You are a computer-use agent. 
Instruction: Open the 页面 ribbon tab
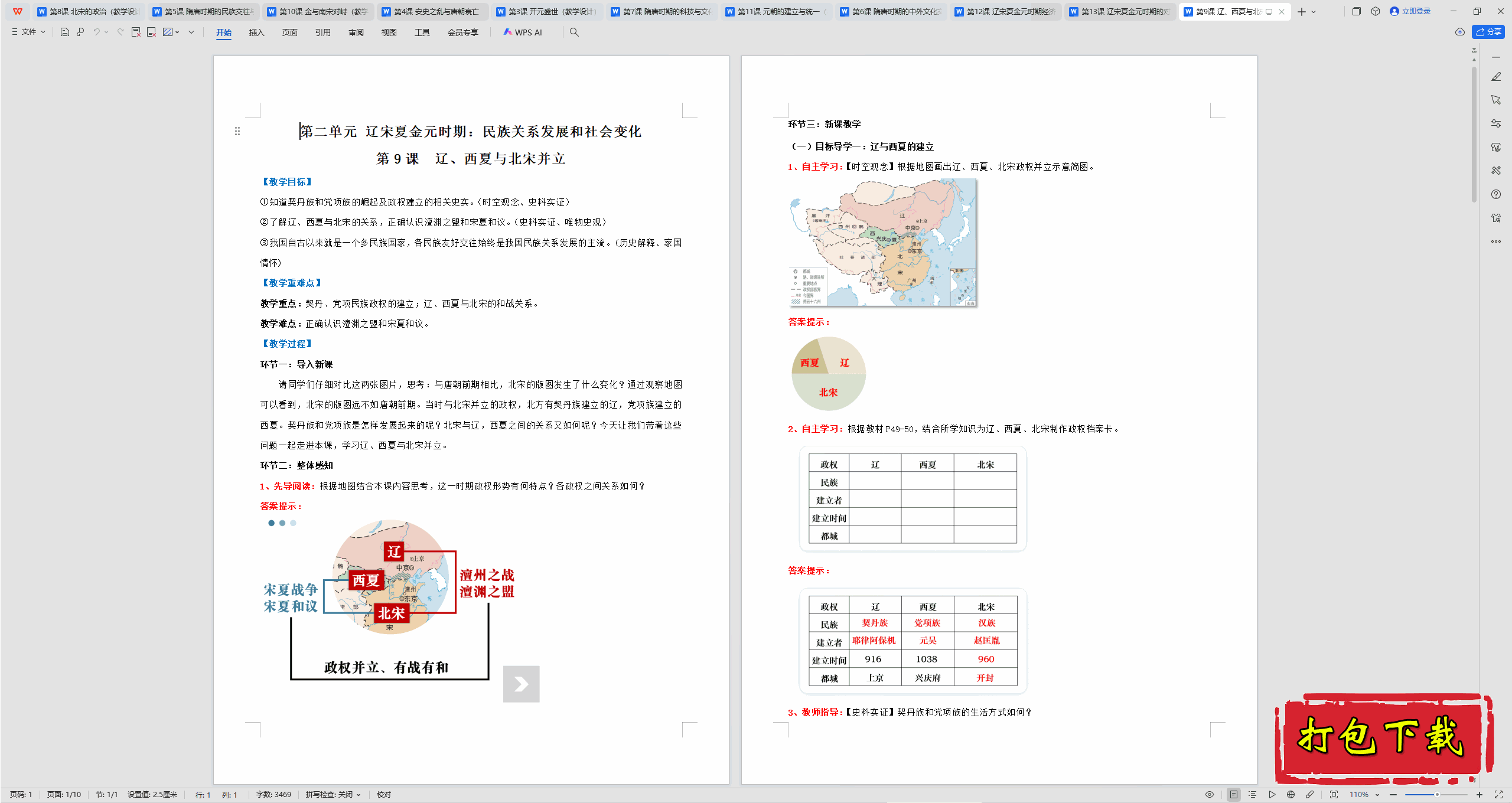point(290,32)
